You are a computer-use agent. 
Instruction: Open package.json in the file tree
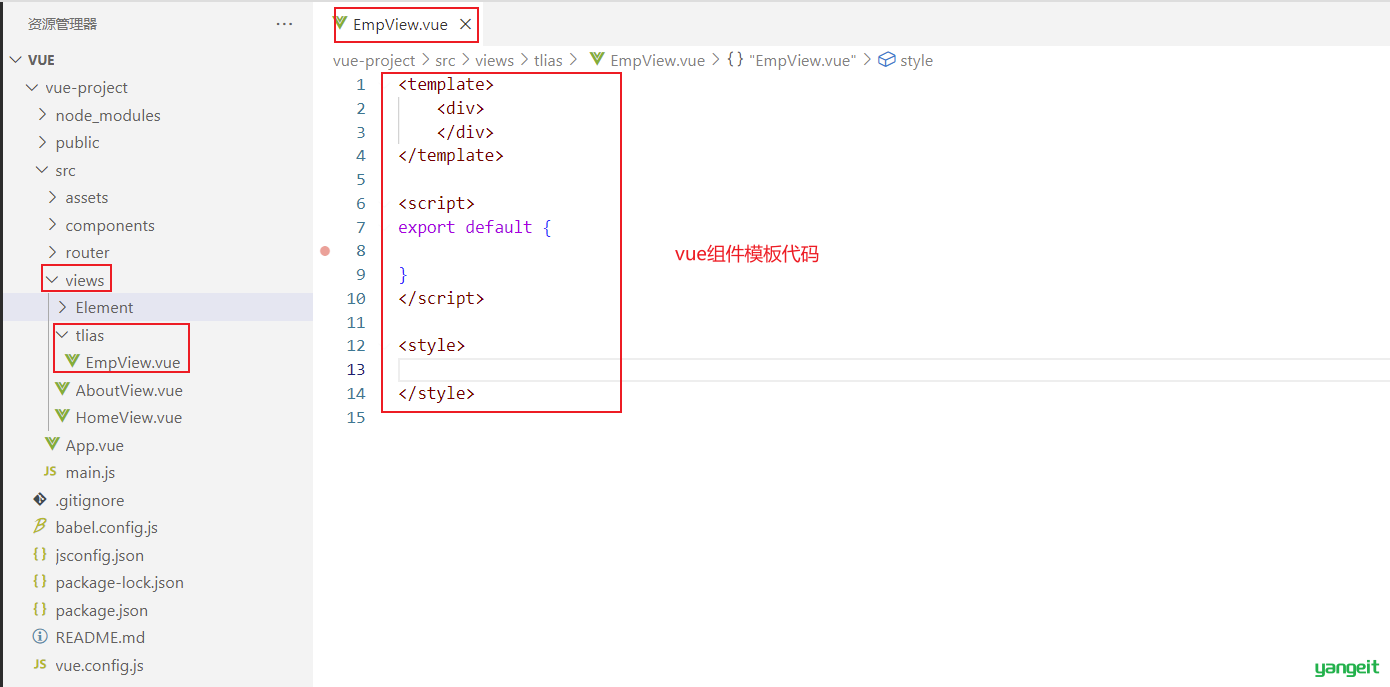pos(102,610)
